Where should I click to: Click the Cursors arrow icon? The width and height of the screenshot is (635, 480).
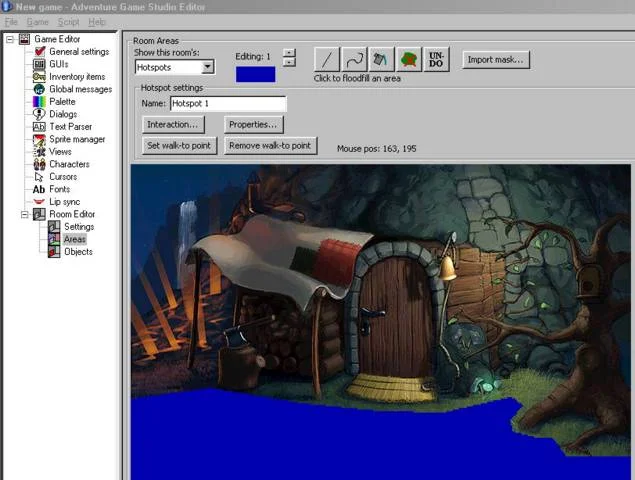(x=39, y=177)
